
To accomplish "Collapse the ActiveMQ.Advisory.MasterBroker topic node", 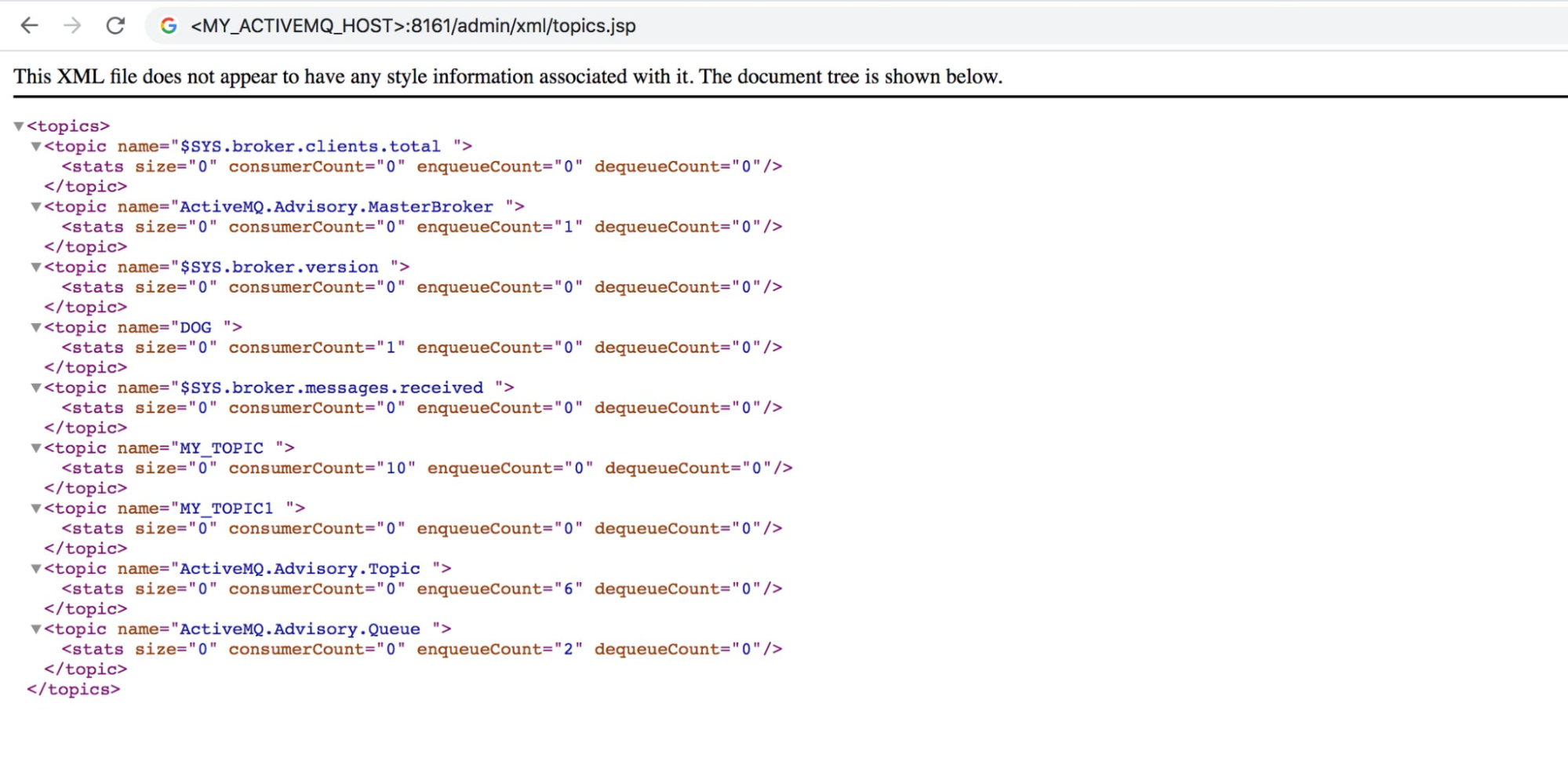I will coord(36,206).
